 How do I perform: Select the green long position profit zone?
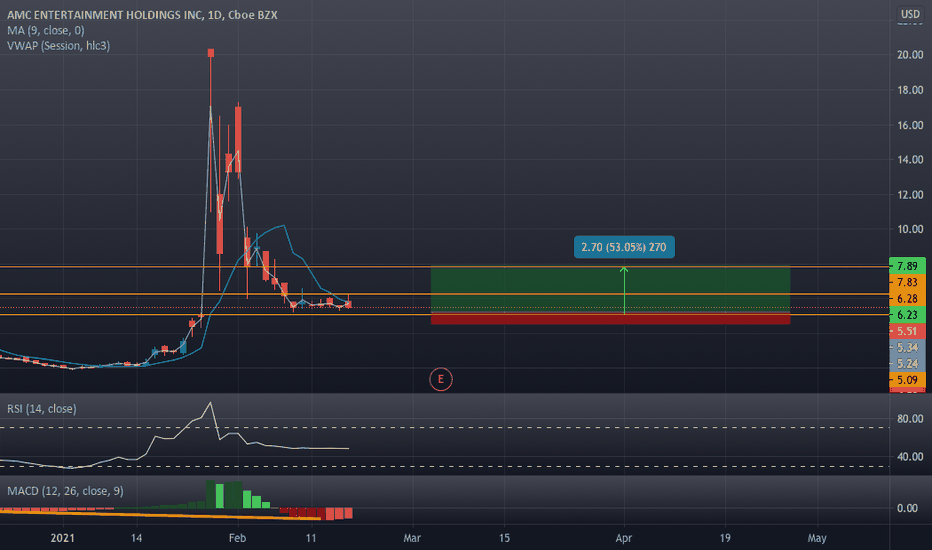tap(610, 290)
